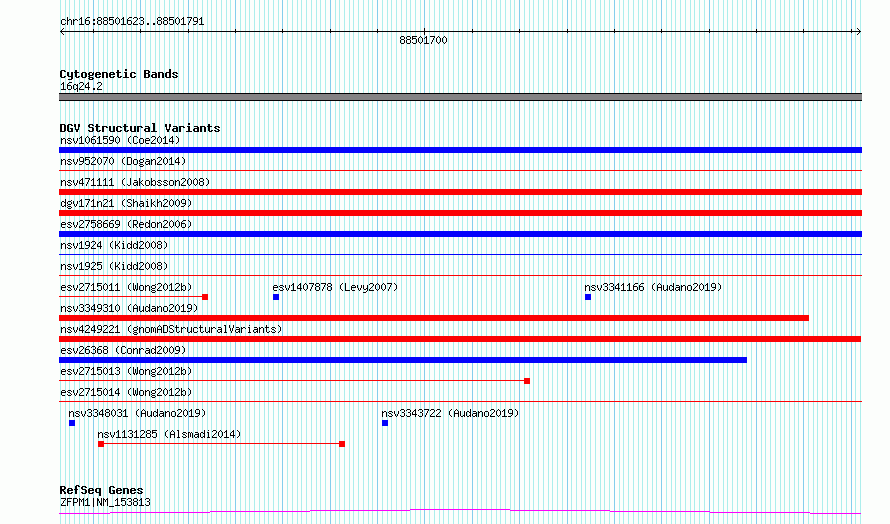This screenshot has height=524, width=890.
Task: Click red end marker of esv2715011
Action: pyautogui.click(x=205, y=297)
